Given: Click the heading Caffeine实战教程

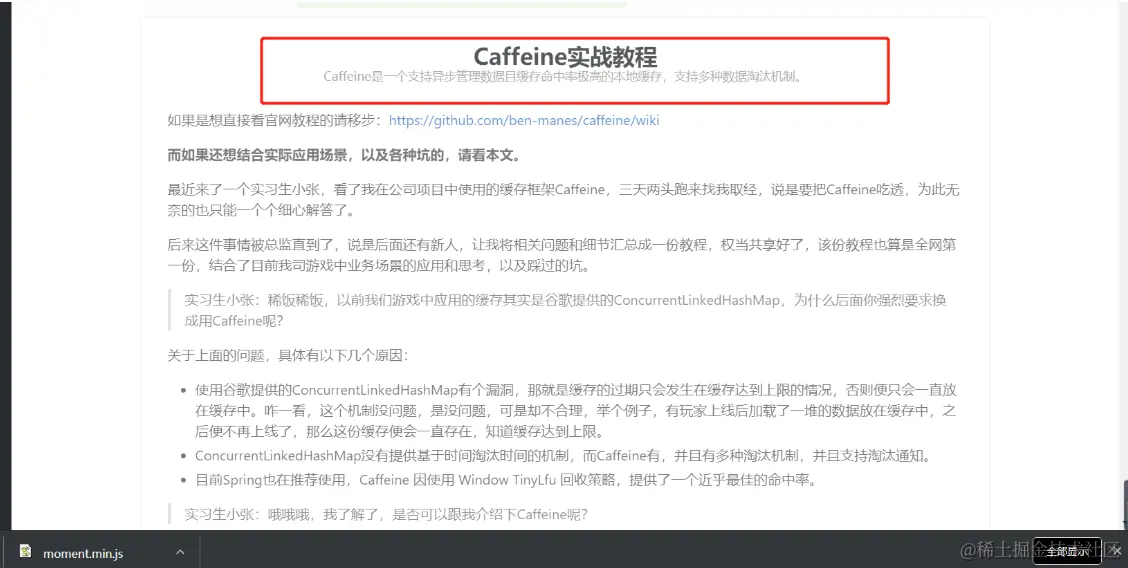Looking at the screenshot, I should 565,56.
